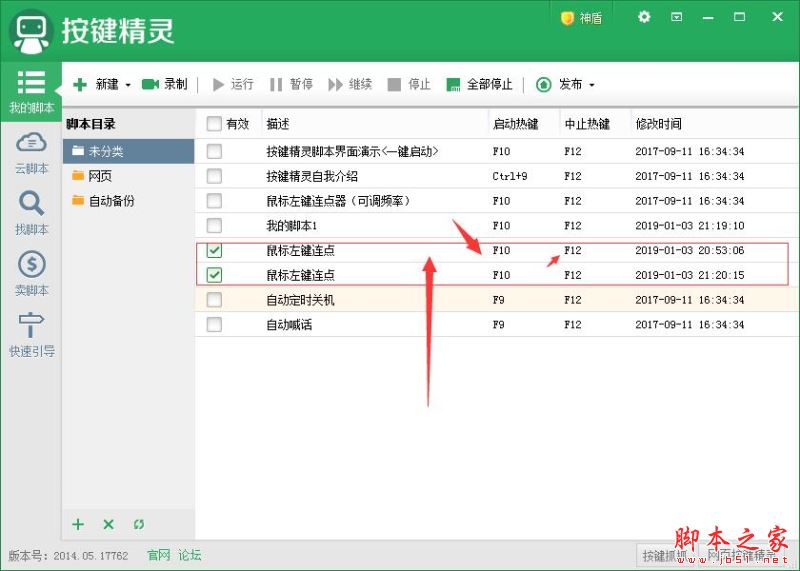Open the 论坛 forum link

[190, 555]
